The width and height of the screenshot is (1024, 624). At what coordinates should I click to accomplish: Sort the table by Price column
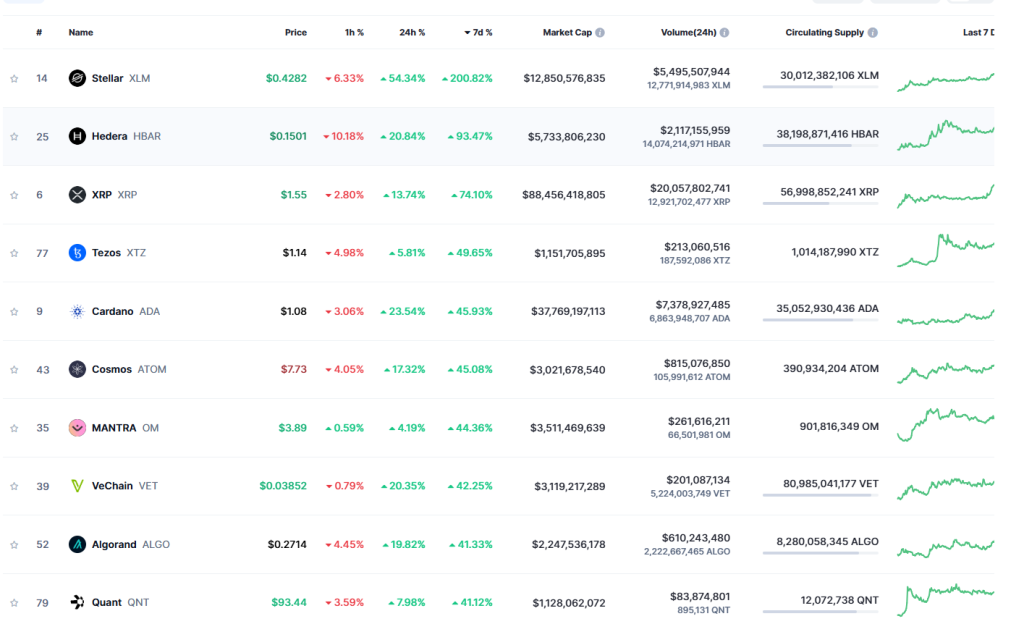(296, 32)
